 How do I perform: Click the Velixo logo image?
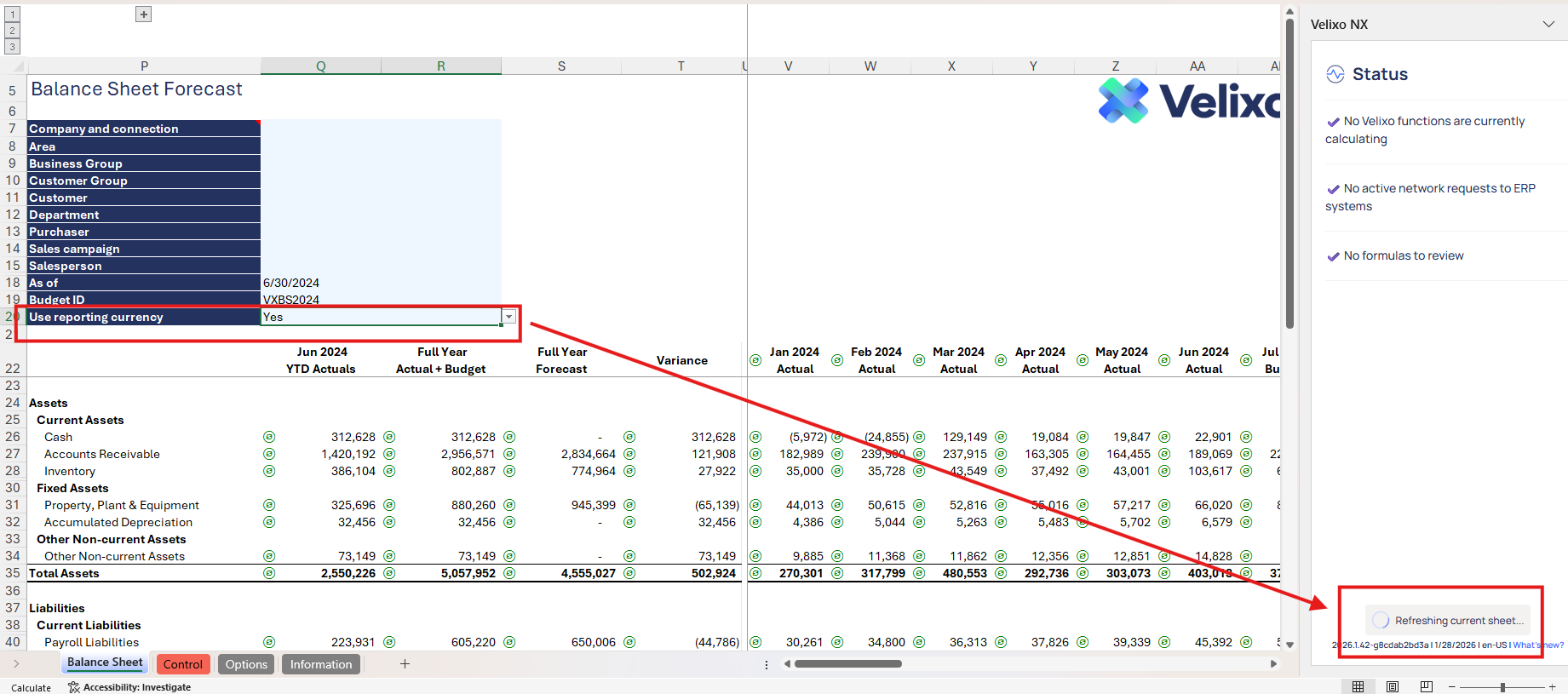coord(1188,101)
